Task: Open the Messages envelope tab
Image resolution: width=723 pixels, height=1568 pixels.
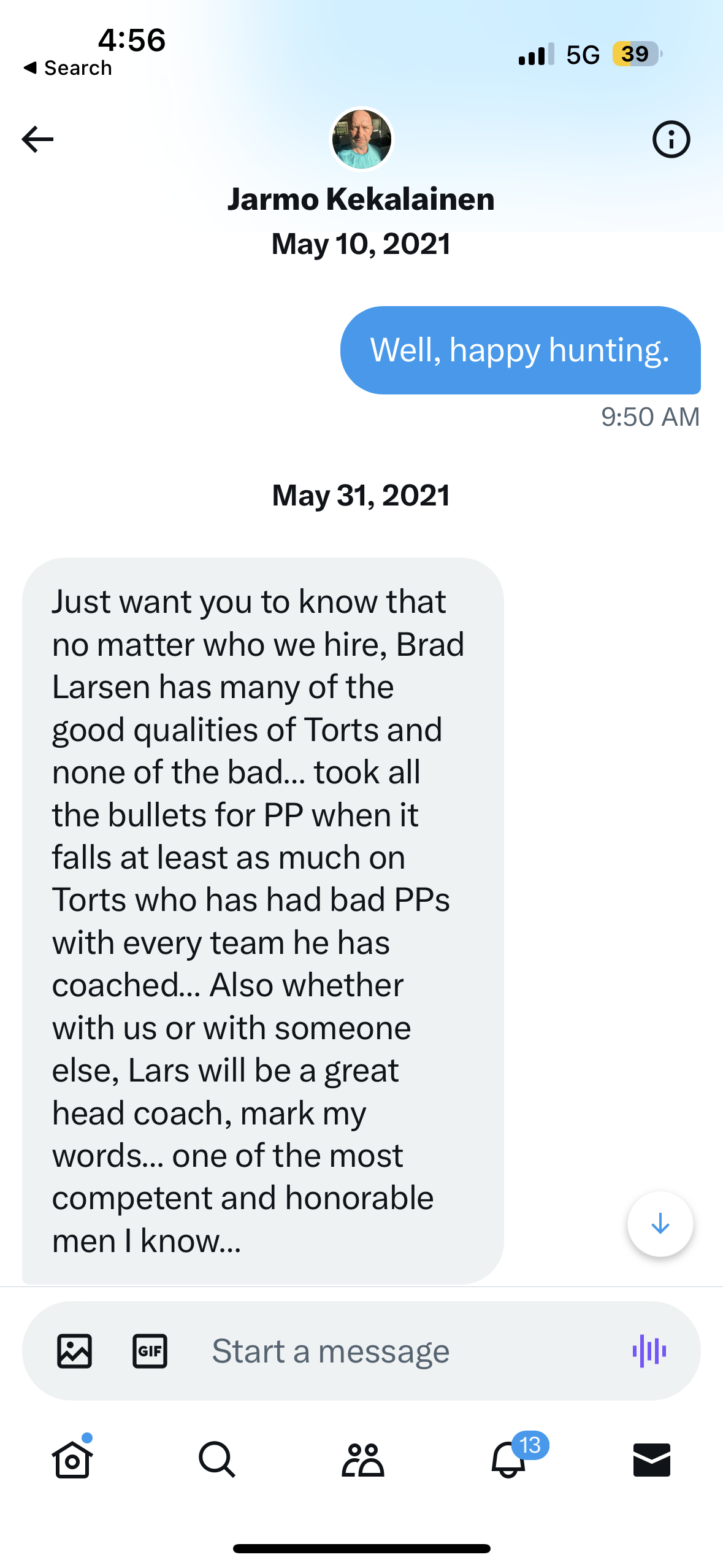Action: (651, 1459)
